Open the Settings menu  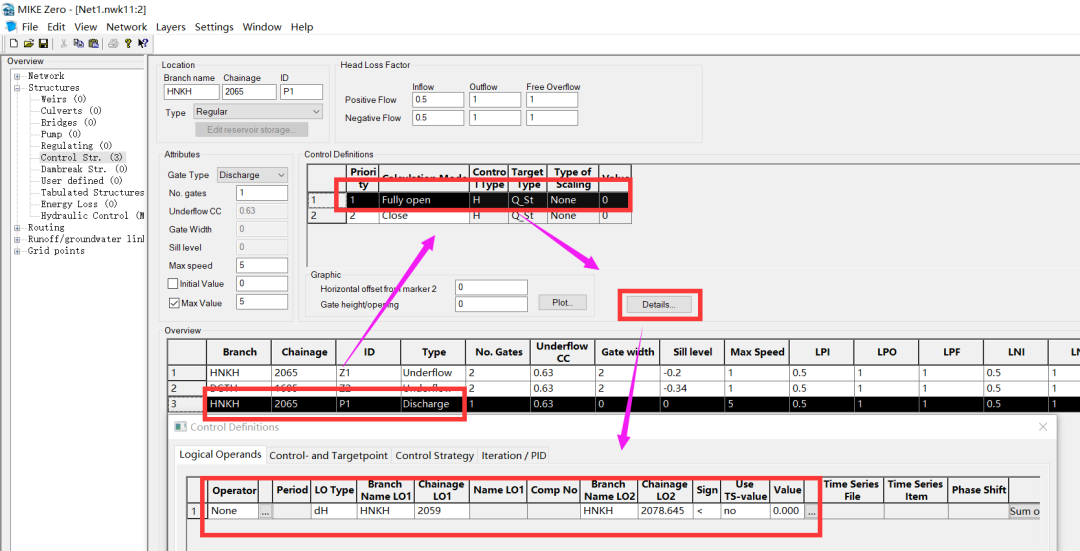(214, 27)
